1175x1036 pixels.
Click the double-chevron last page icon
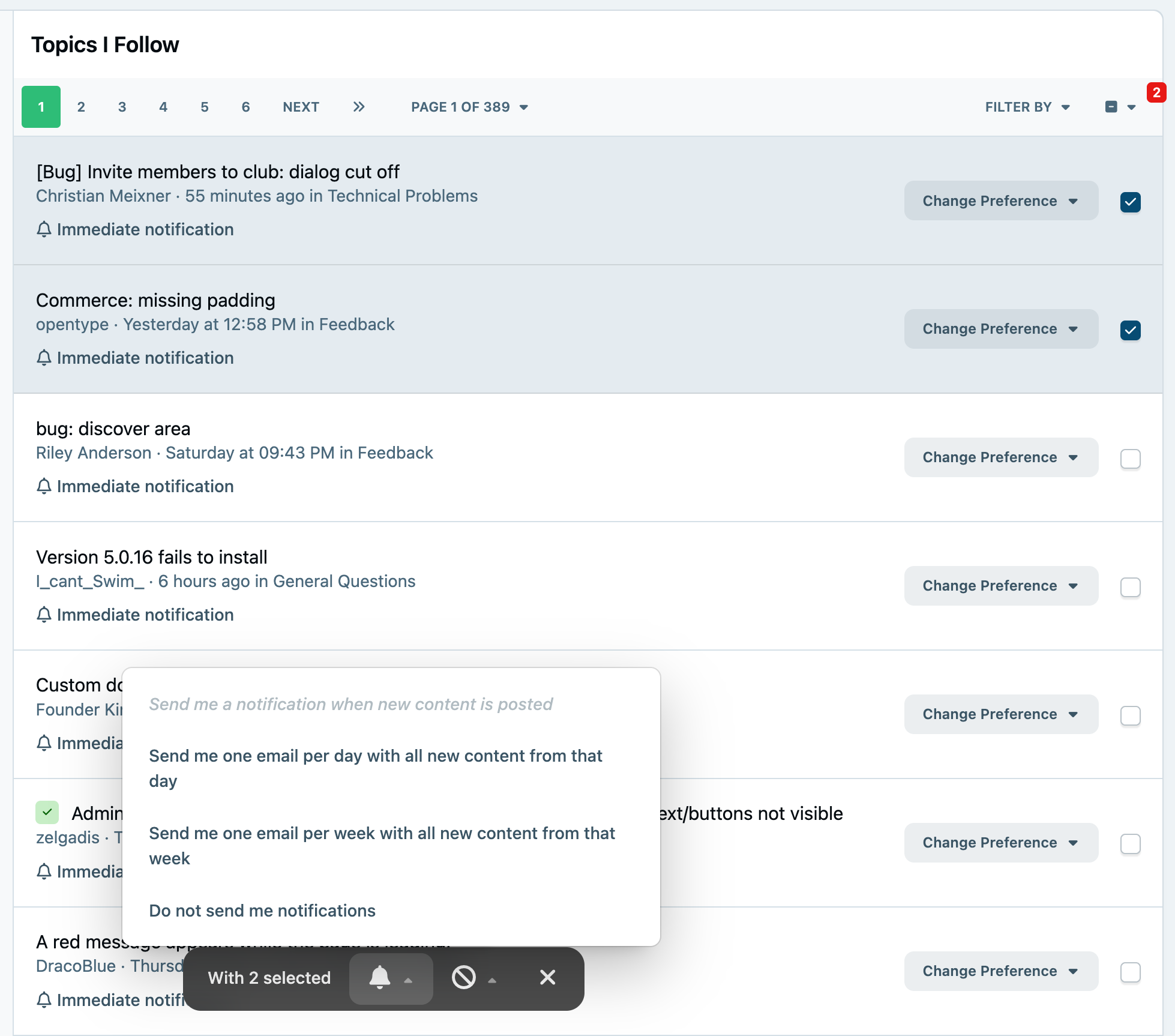pos(359,107)
